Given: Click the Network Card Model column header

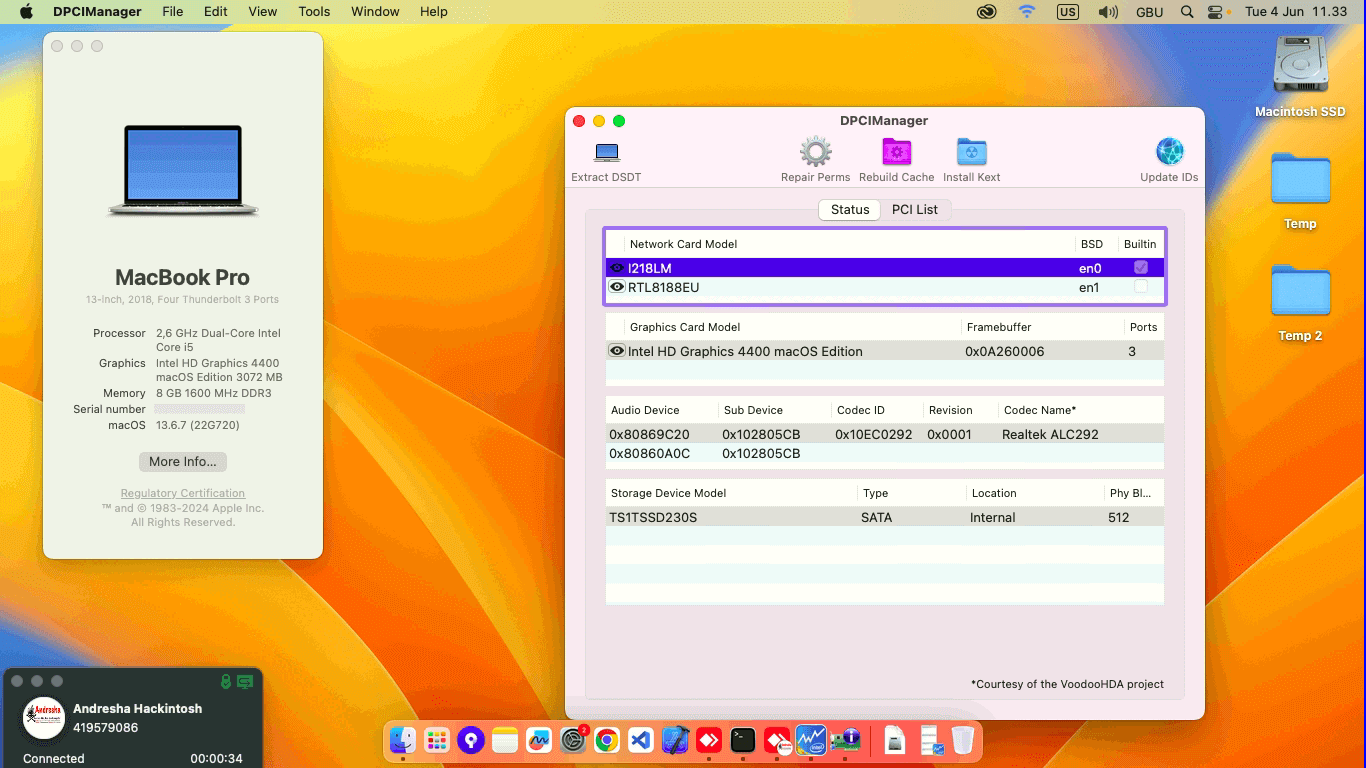Looking at the screenshot, I should (683, 244).
